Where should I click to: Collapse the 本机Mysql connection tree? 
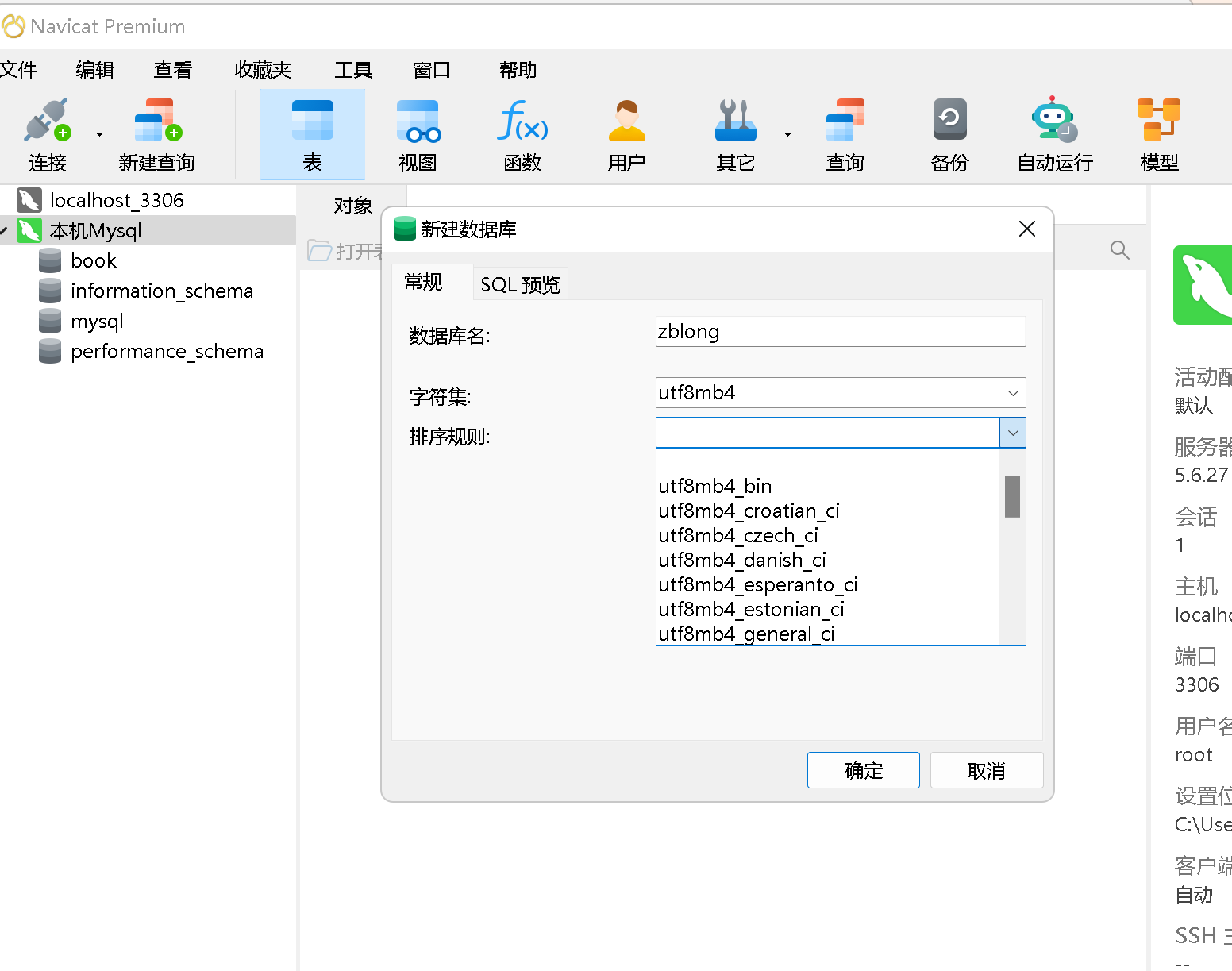coord(4,230)
